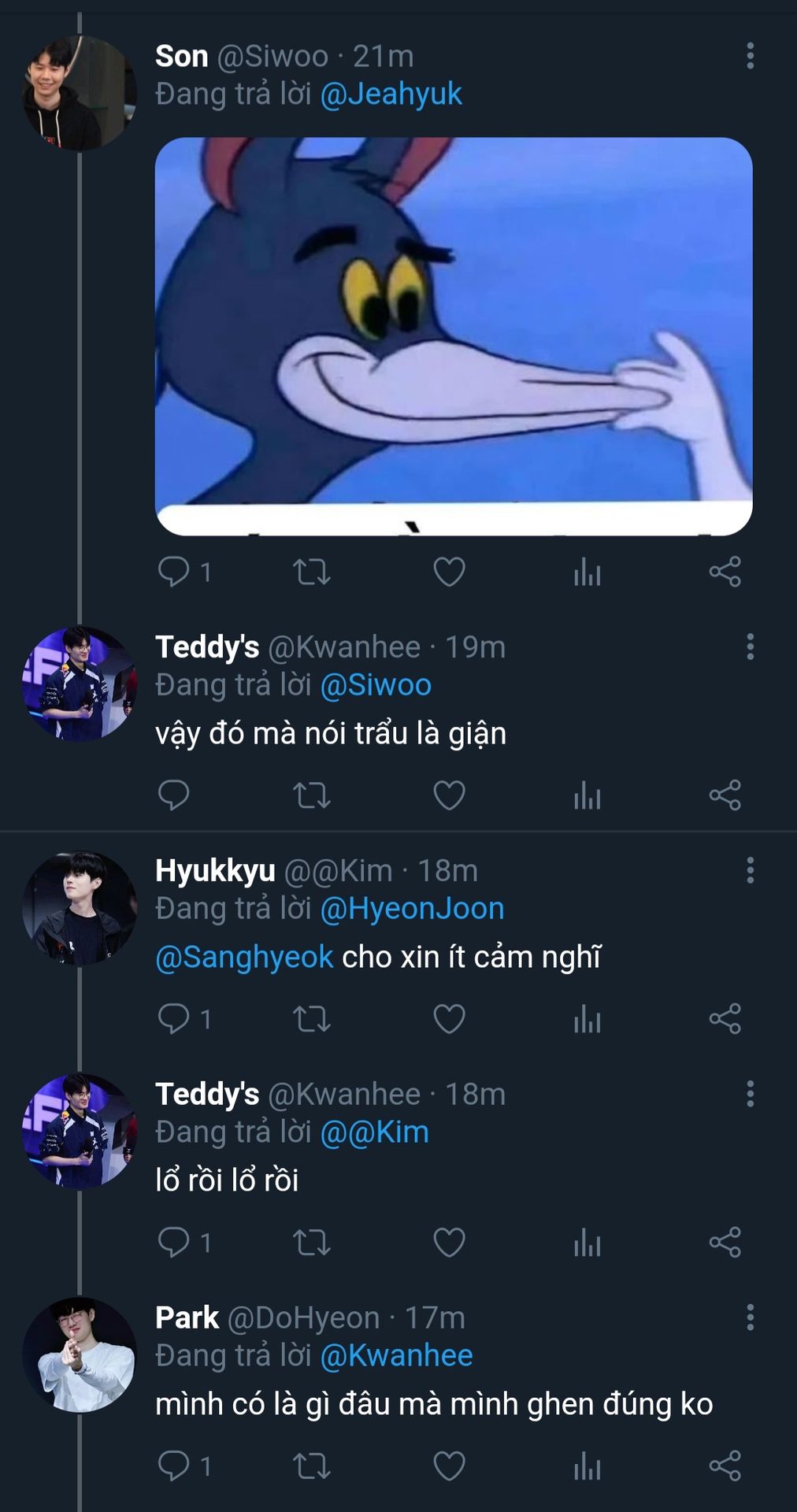Click the @Siwoo mention link in Teddy's reply

click(x=376, y=685)
